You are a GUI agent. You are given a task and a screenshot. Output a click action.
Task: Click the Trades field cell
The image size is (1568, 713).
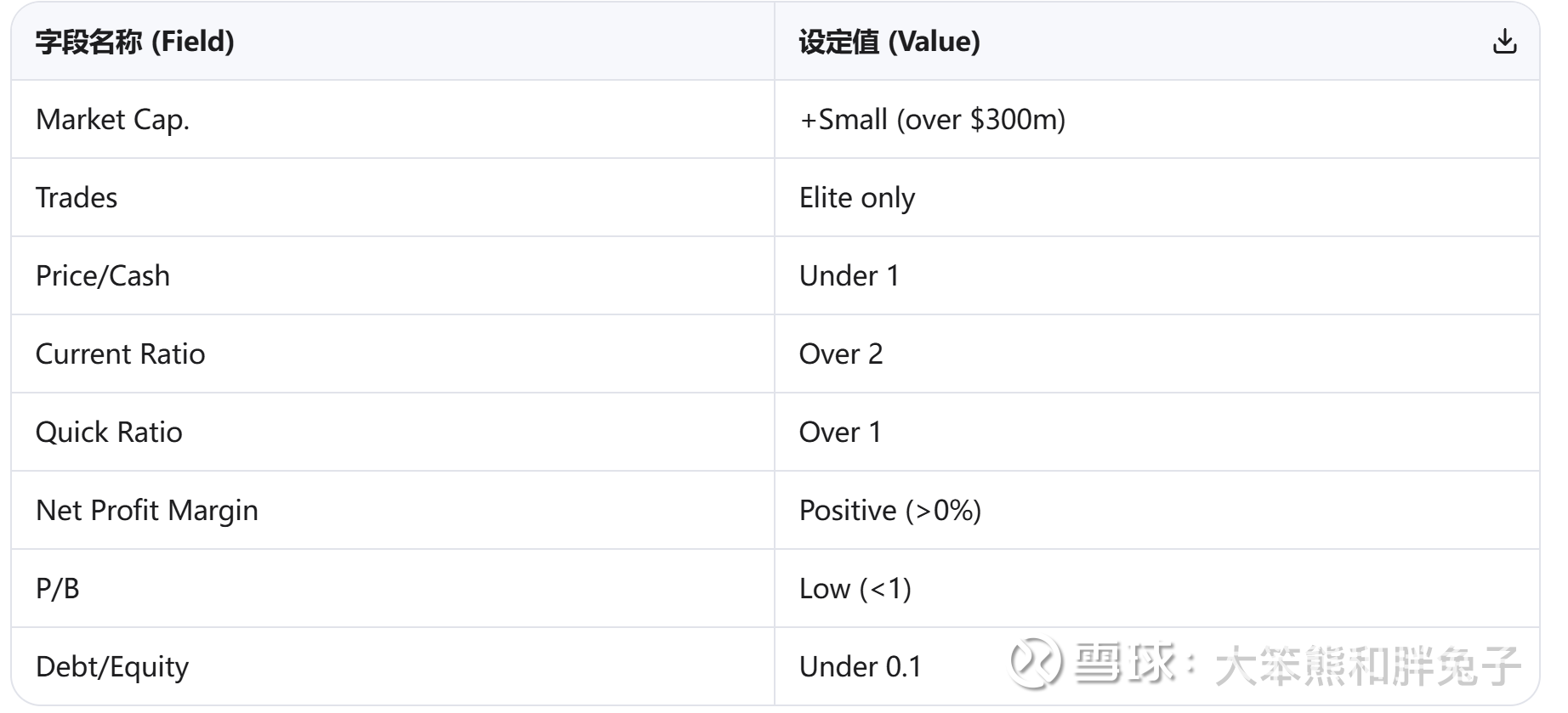point(77,198)
